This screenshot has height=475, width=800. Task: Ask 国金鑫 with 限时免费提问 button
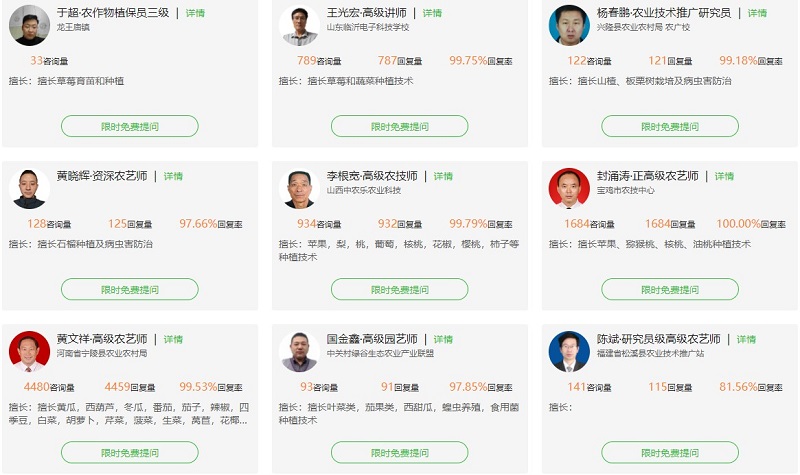400,452
